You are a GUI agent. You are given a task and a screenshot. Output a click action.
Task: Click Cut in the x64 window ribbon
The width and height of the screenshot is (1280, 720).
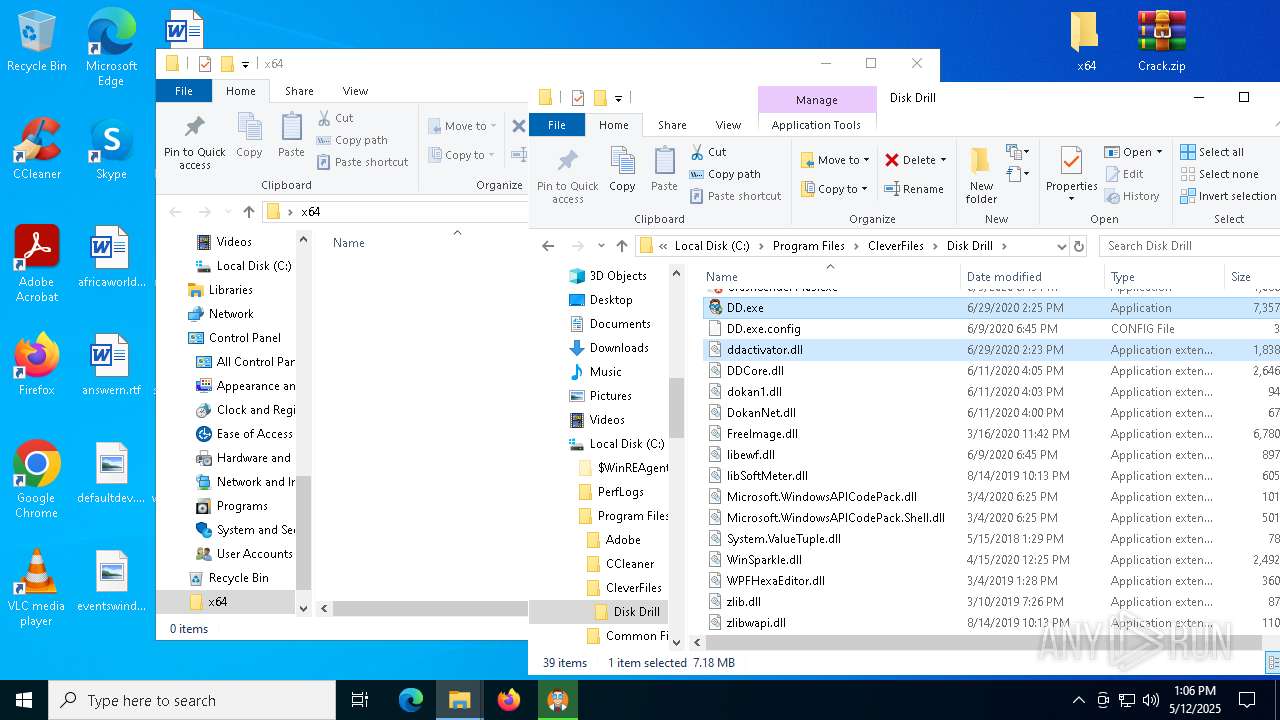pos(335,118)
